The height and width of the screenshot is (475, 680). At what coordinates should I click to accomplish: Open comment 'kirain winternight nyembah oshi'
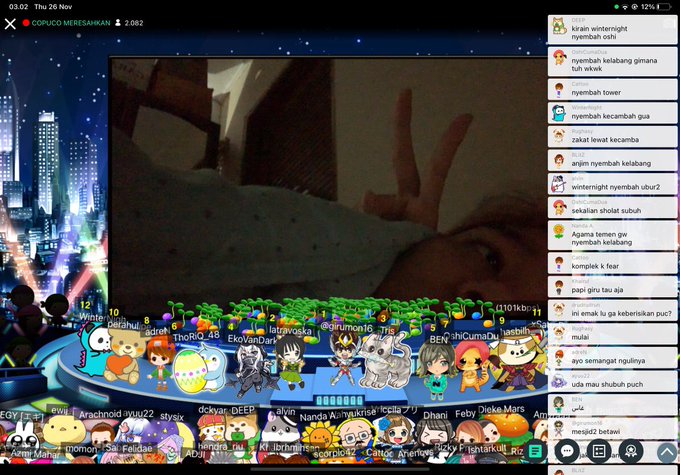[x=612, y=29]
